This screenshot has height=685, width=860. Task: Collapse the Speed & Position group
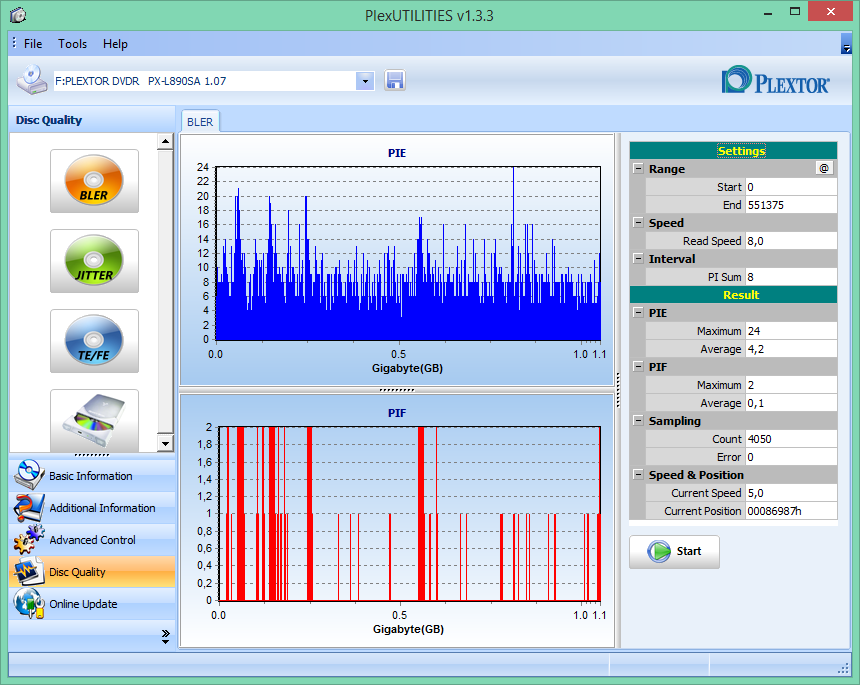[x=638, y=474]
